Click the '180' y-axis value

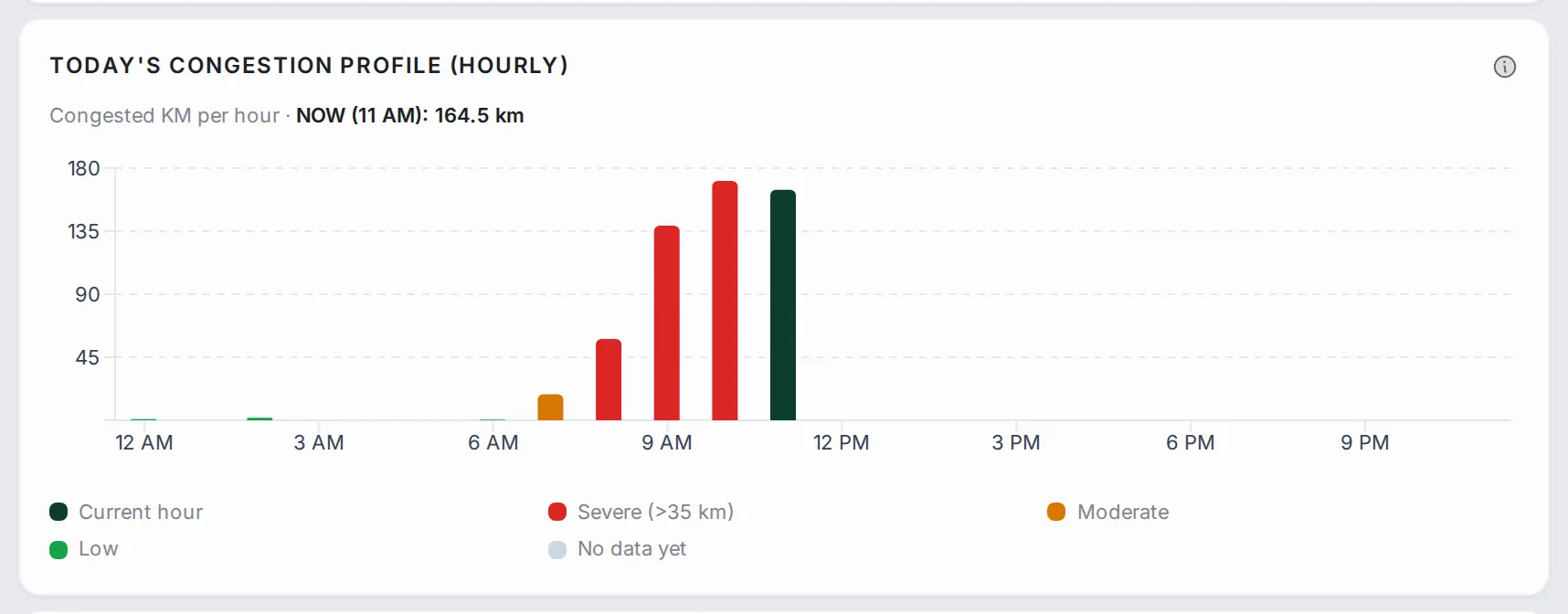click(x=84, y=169)
